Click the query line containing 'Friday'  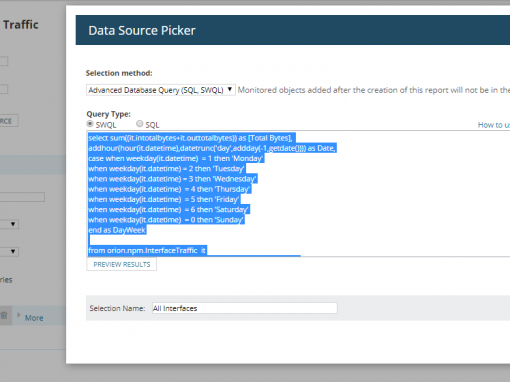[164, 200]
